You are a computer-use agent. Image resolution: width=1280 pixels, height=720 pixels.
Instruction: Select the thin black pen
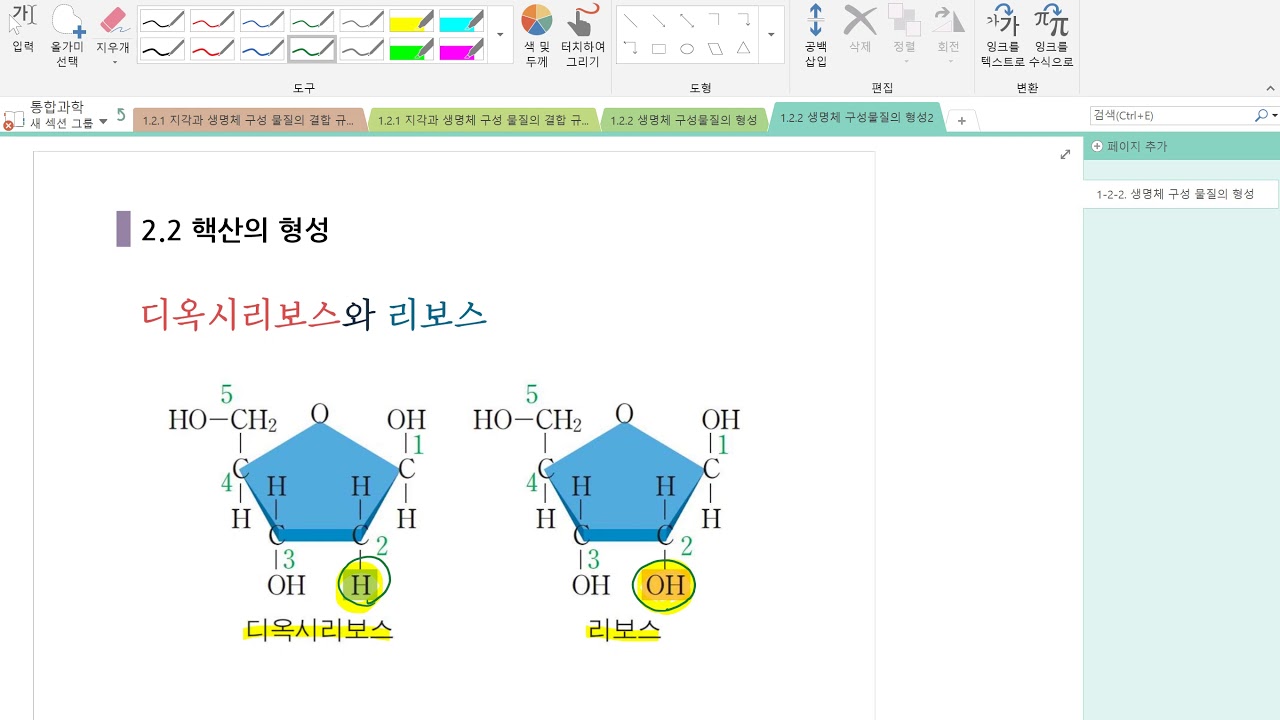tap(162, 21)
